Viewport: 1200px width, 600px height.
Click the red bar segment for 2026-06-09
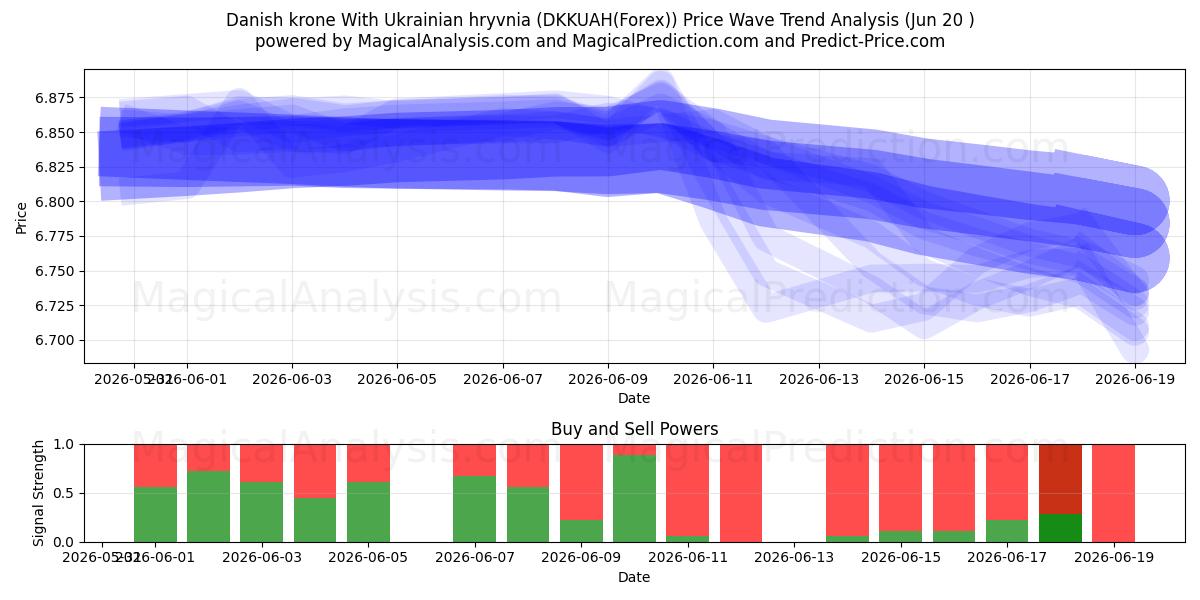581,482
